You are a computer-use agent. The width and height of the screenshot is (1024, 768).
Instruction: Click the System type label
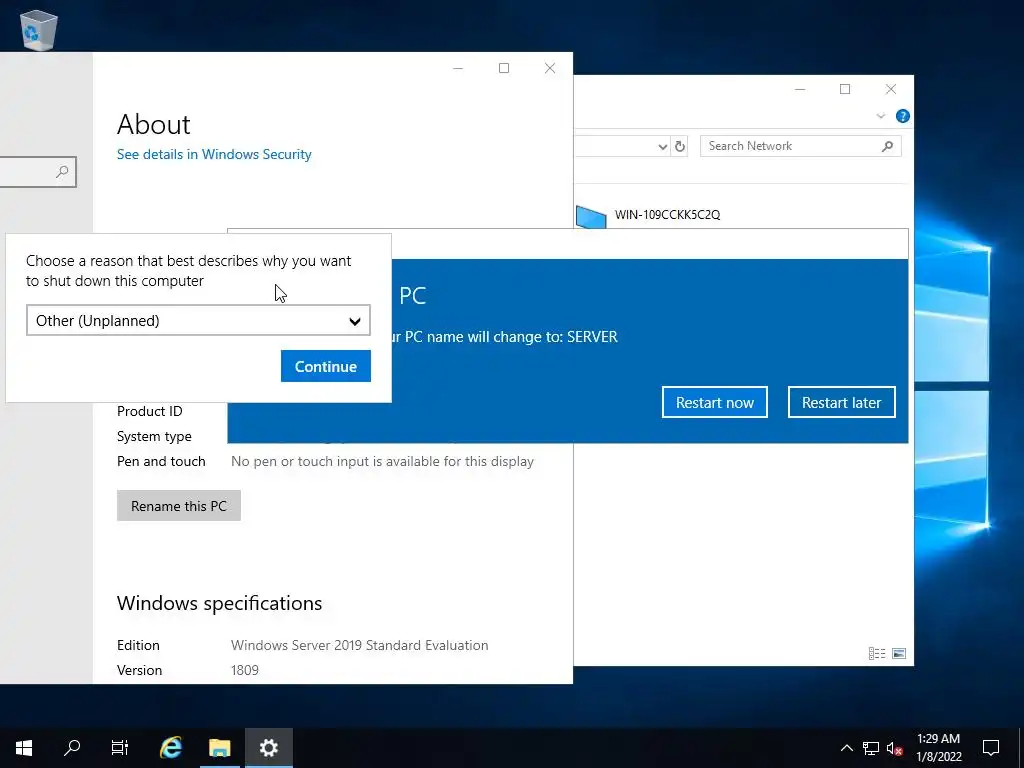click(x=154, y=436)
